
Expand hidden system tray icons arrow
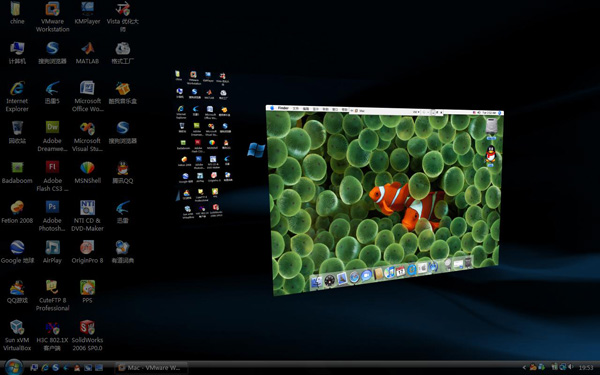(x=524, y=368)
